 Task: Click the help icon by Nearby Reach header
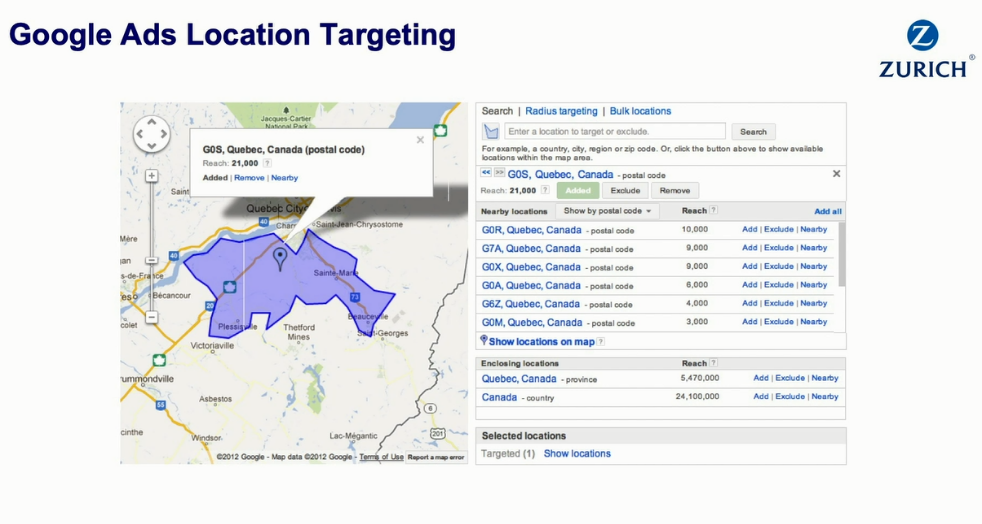(x=713, y=210)
